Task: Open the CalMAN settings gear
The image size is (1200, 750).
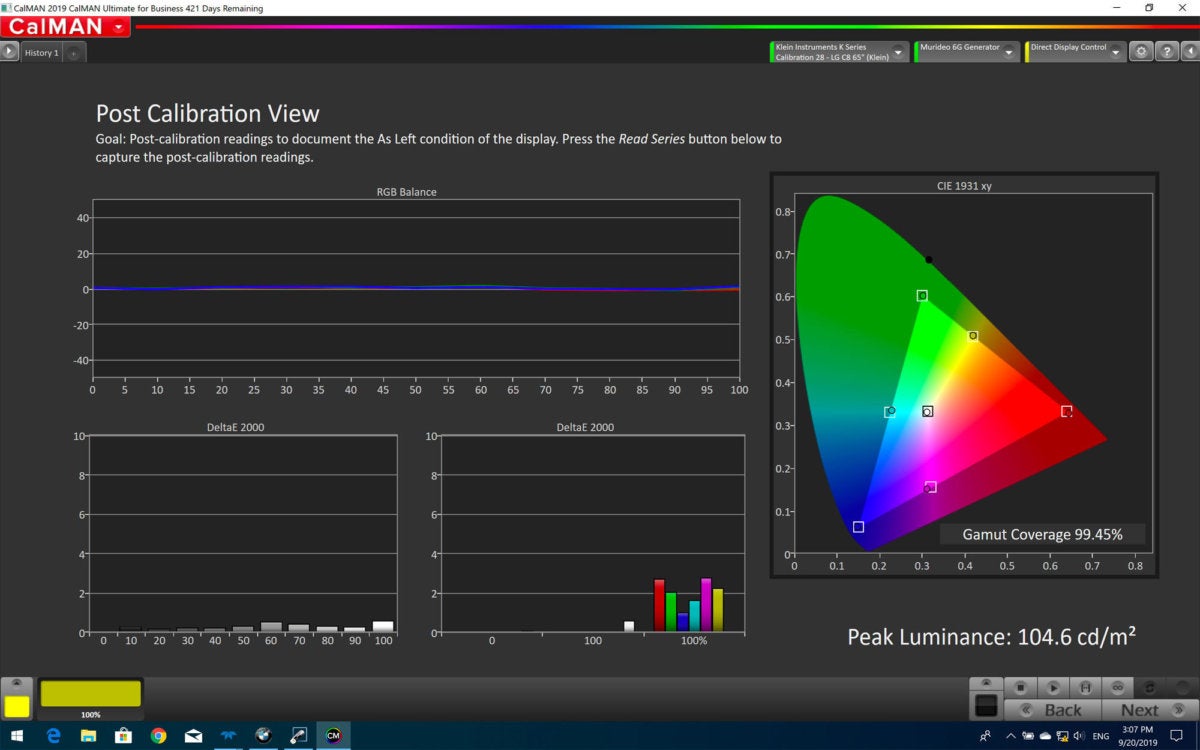Action: pos(1141,52)
